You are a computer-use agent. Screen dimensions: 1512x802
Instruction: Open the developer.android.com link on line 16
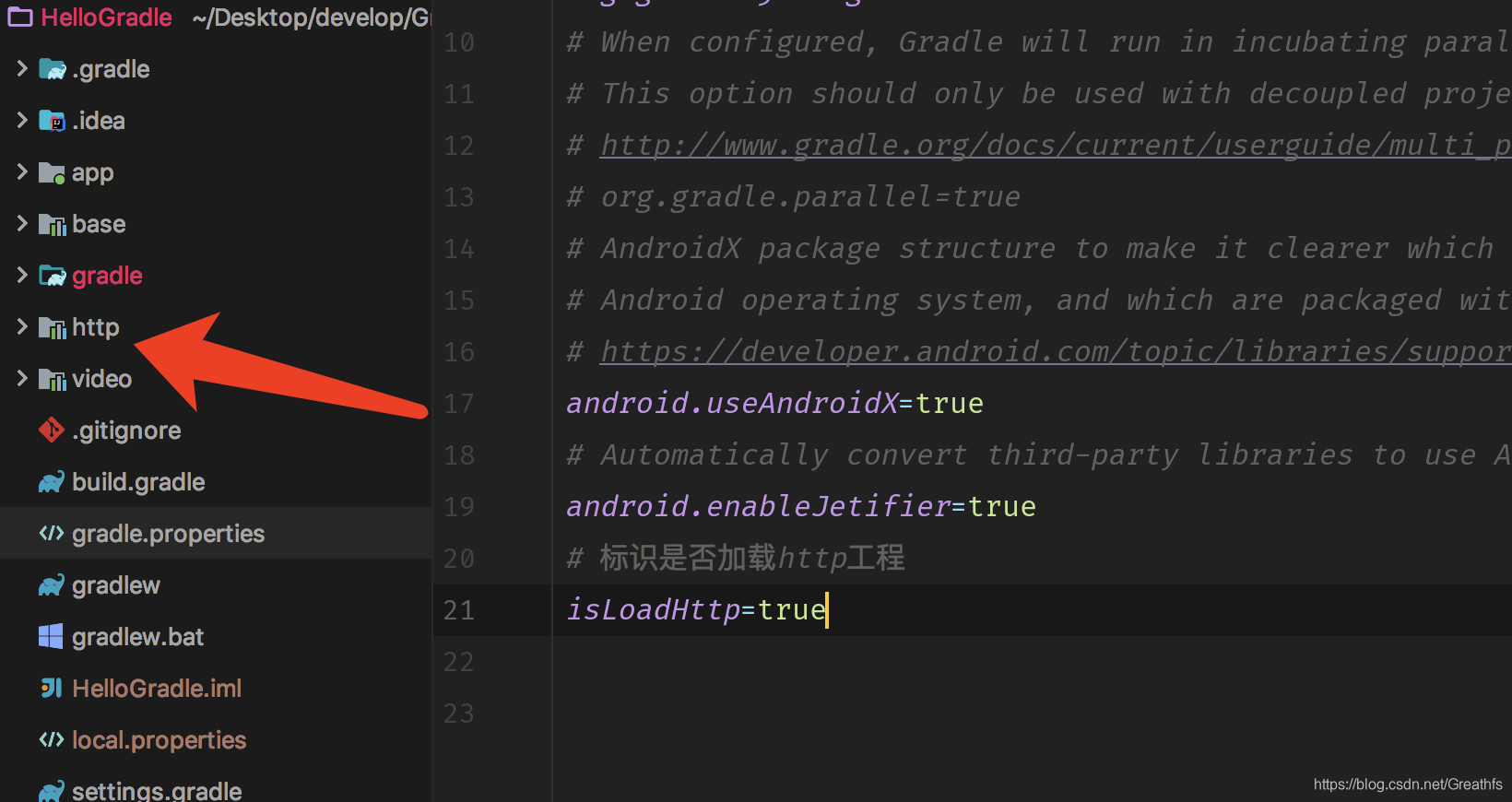tap(1056, 351)
